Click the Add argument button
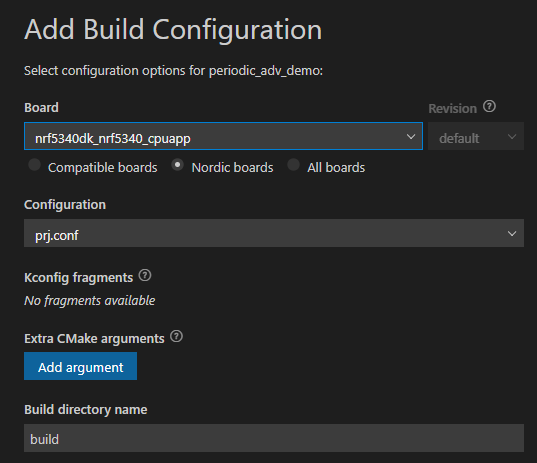 pos(80,366)
